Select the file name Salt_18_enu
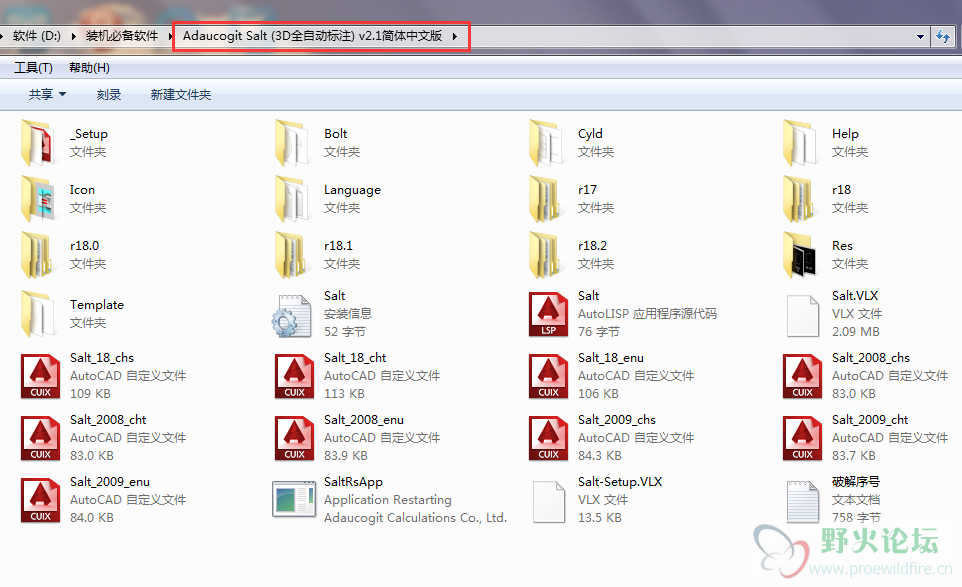Viewport: 962px width, 587px height. pos(611,358)
